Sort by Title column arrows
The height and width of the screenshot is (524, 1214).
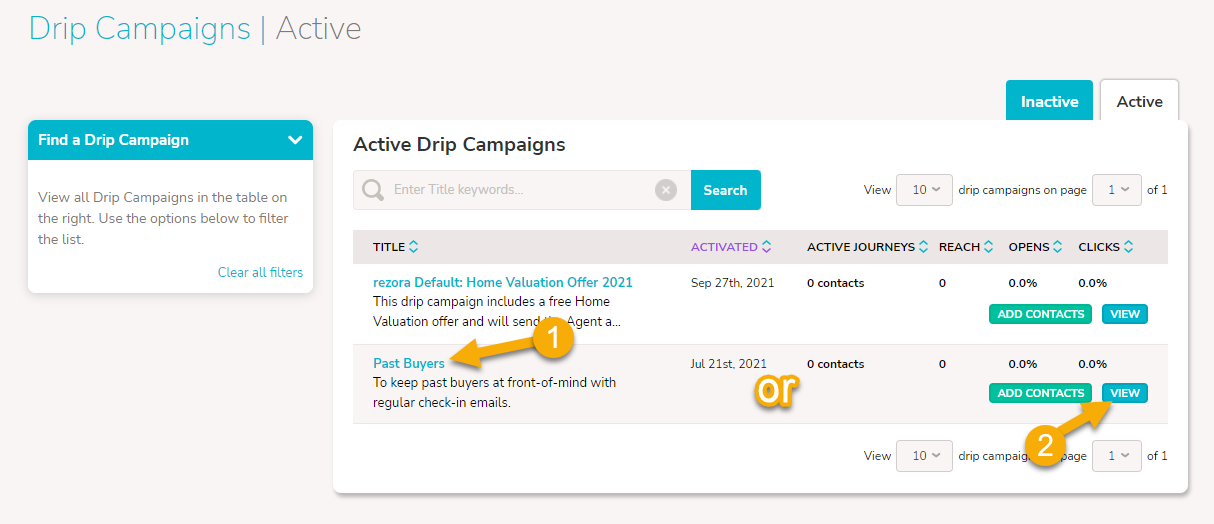tap(414, 247)
